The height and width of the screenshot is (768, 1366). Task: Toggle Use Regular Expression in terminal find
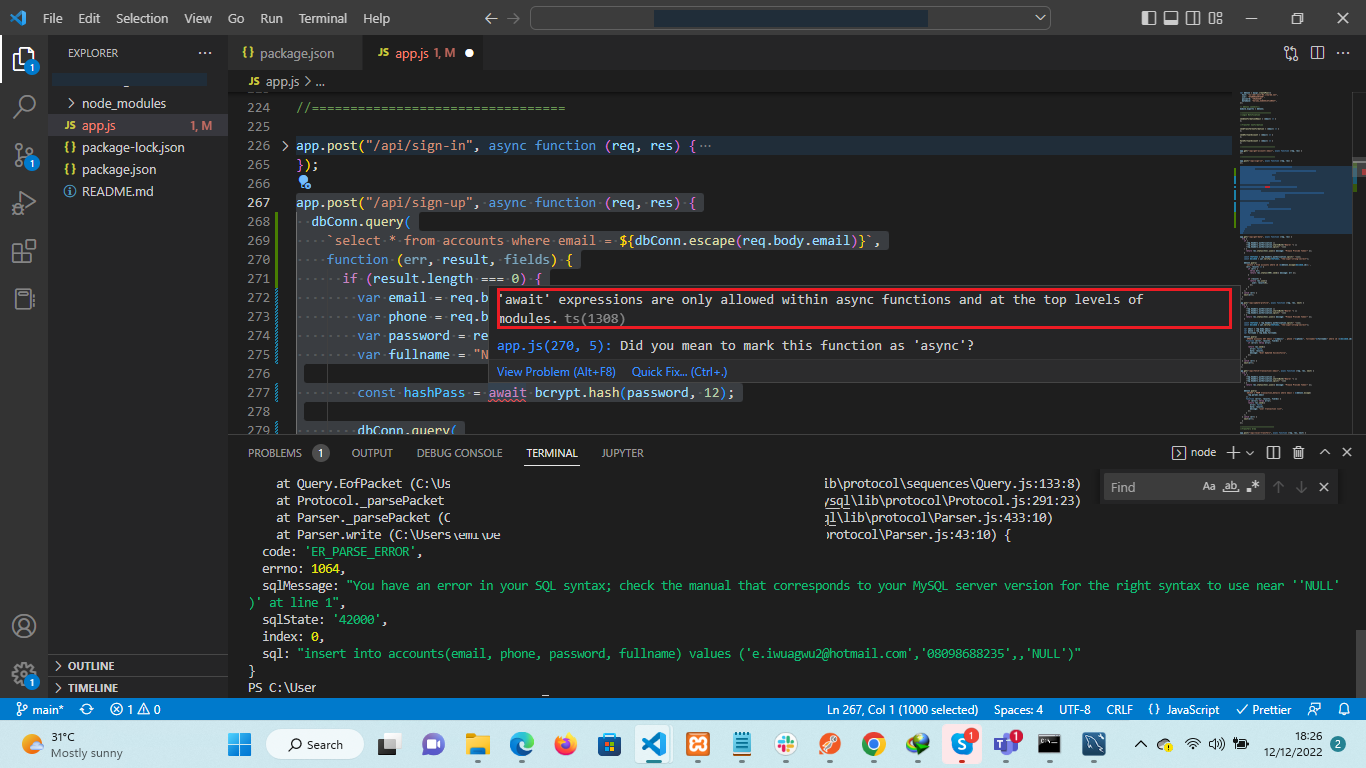point(1253,487)
